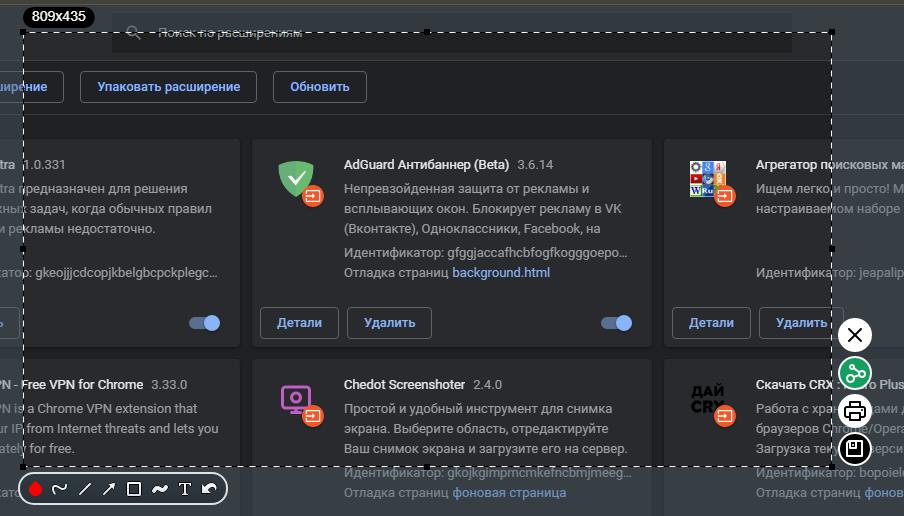The height and width of the screenshot is (516, 904).
Task: Click Удалить for Агрегатор поисковых extension
Action: [801, 323]
